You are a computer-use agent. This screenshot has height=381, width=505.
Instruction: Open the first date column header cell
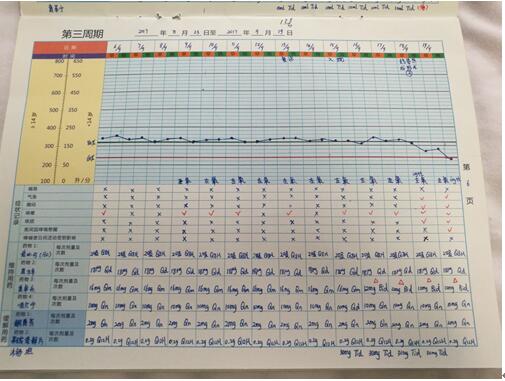pyautogui.click(x=119, y=47)
